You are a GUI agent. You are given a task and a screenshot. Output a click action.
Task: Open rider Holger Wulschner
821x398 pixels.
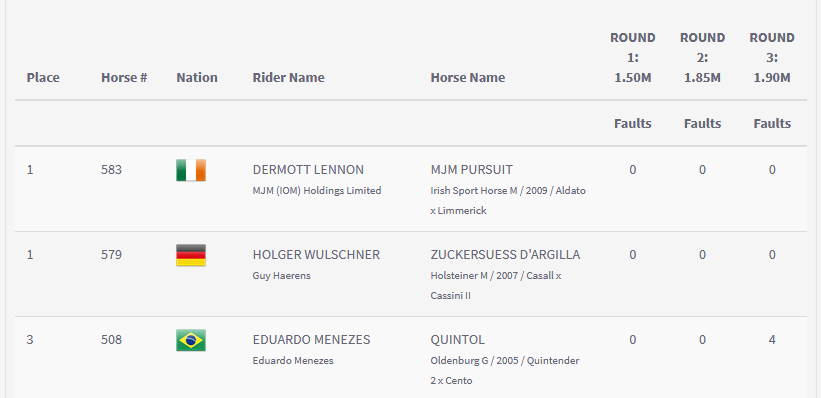[316, 255]
